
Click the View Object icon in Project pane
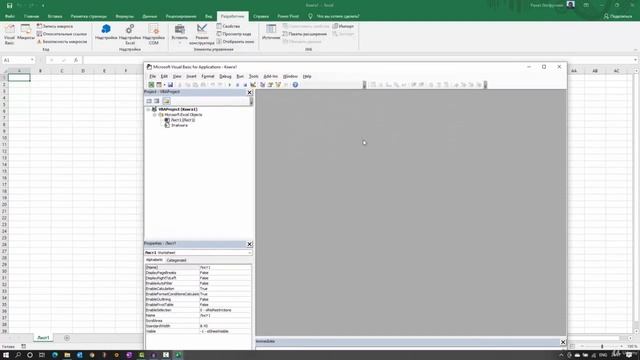[x=157, y=101]
